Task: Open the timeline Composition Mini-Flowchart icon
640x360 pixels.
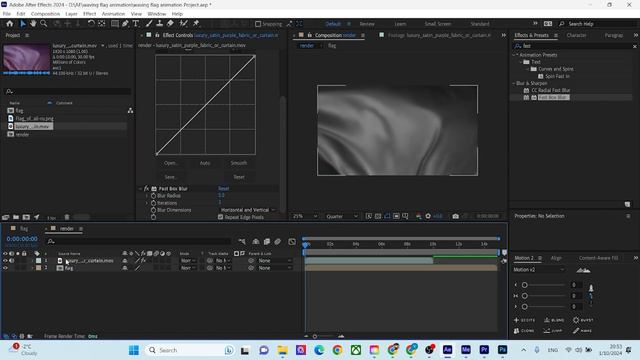Action: [x=242, y=242]
